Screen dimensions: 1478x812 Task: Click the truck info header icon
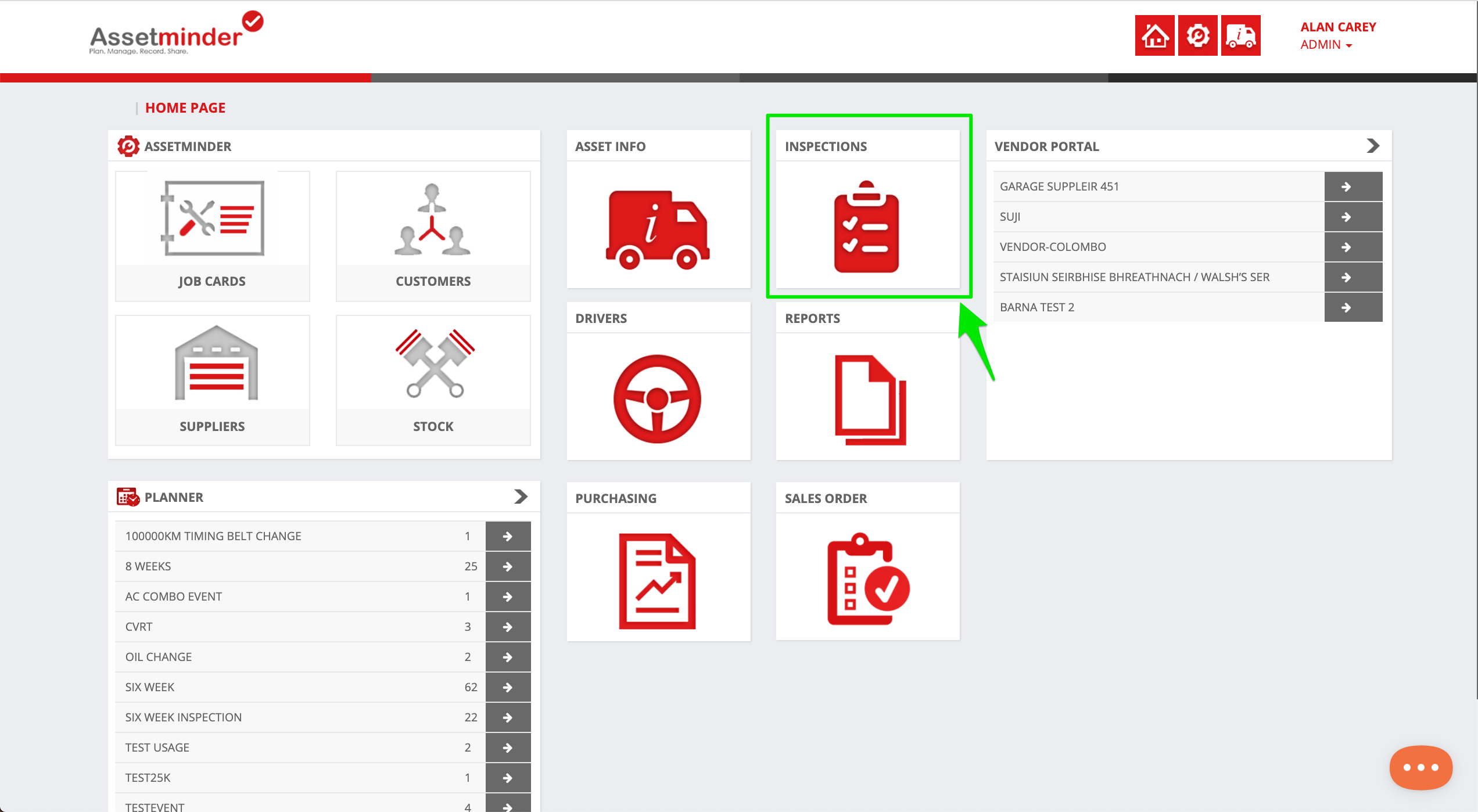1241,35
